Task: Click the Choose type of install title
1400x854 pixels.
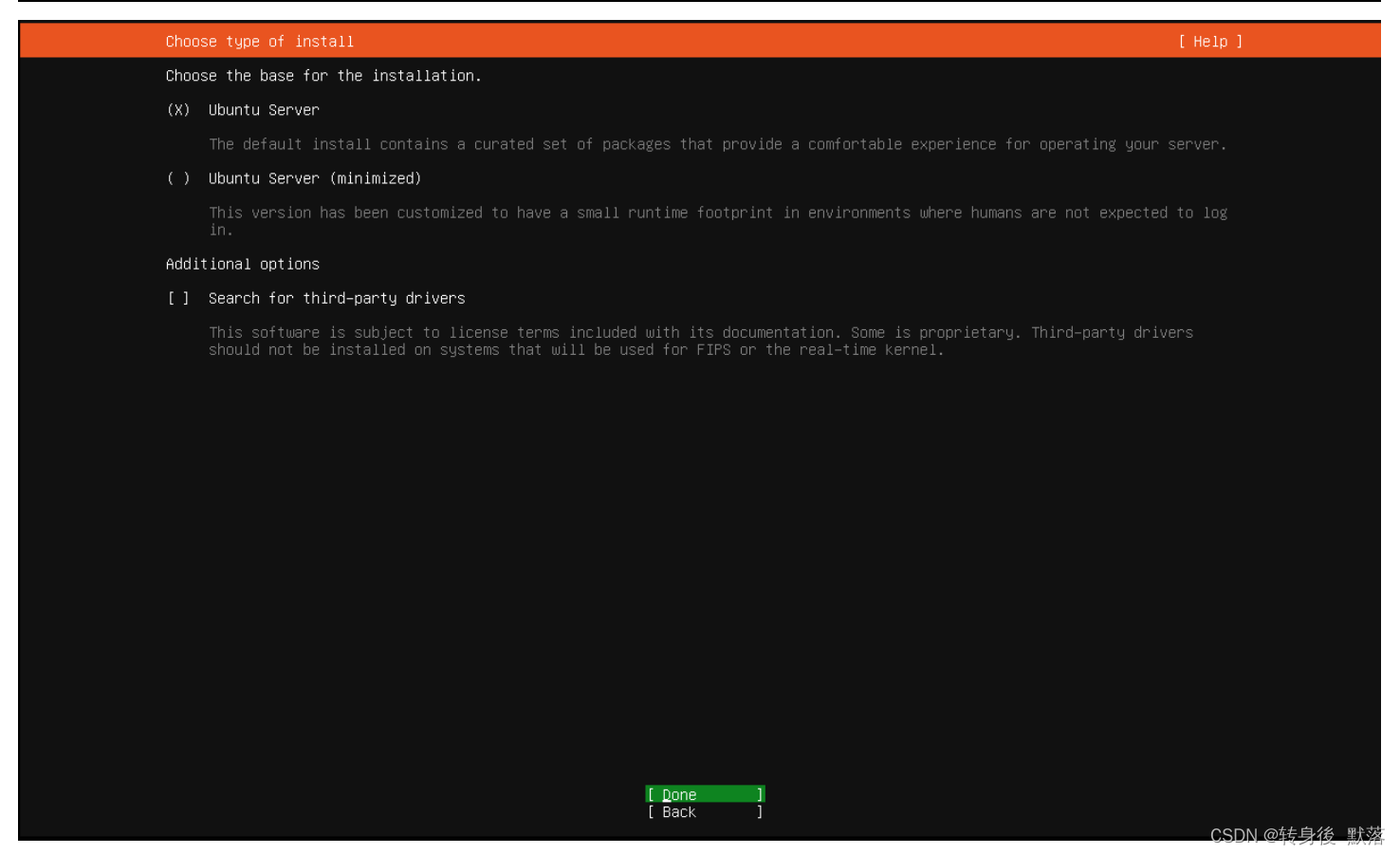Action: pyautogui.click(x=260, y=41)
